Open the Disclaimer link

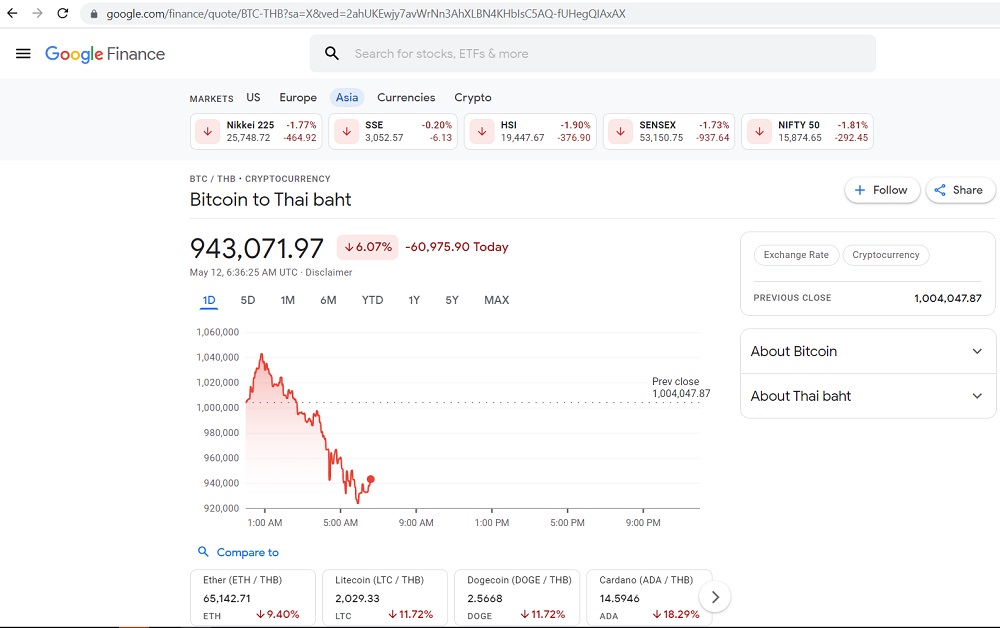(x=328, y=272)
